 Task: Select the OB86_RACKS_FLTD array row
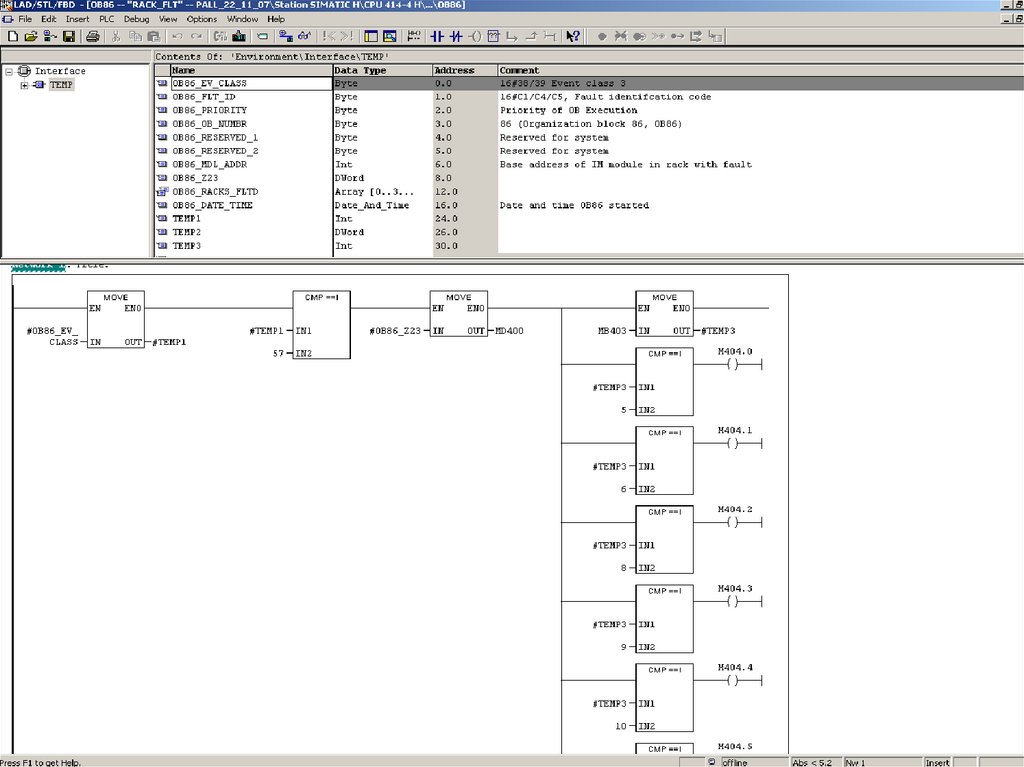click(589, 192)
